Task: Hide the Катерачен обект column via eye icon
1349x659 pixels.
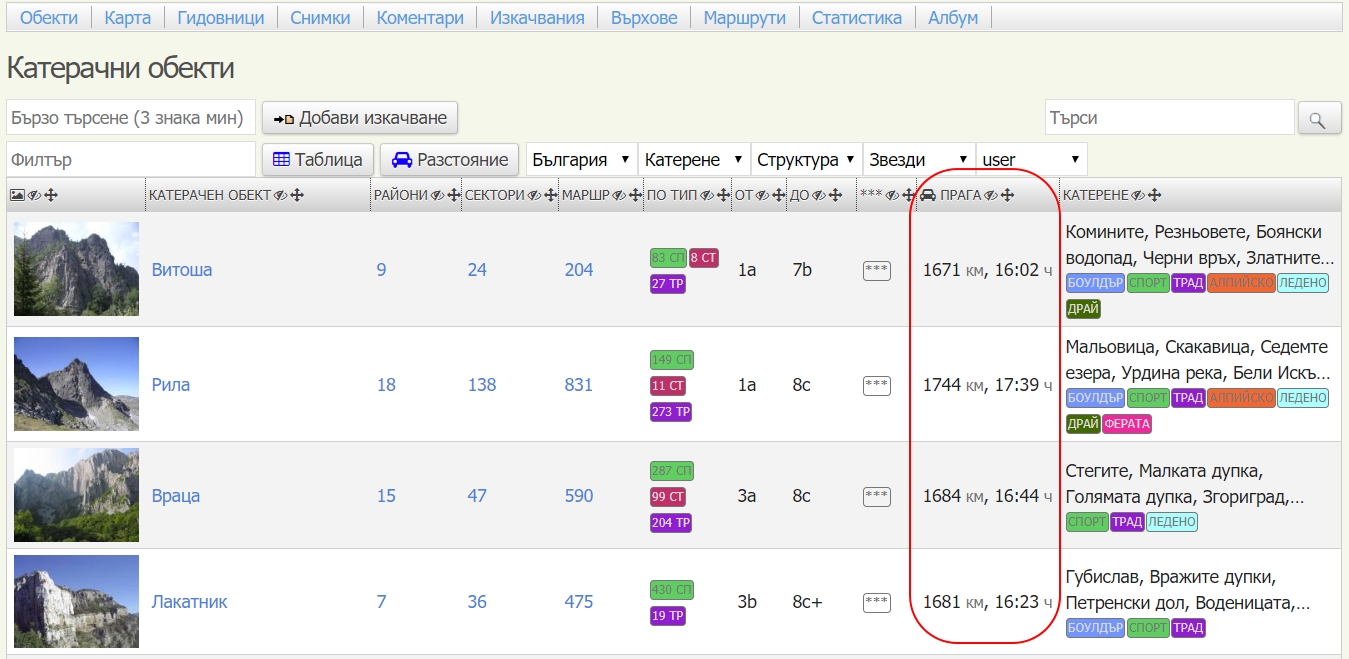Action: coord(281,196)
